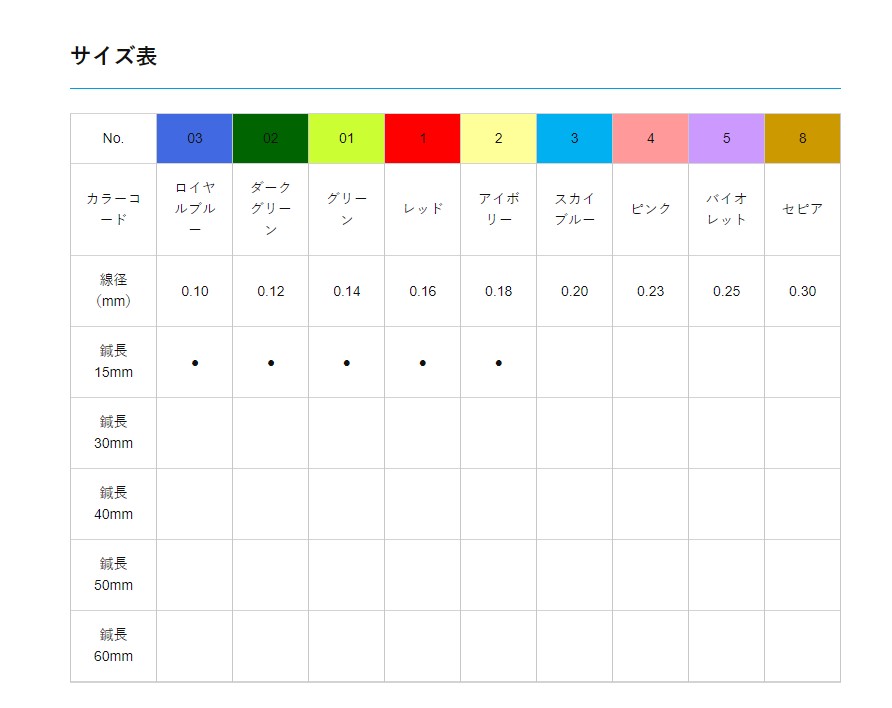Screen dimensions: 892x708
Task: Click the red swatch numbered 1
Action: (x=422, y=138)
